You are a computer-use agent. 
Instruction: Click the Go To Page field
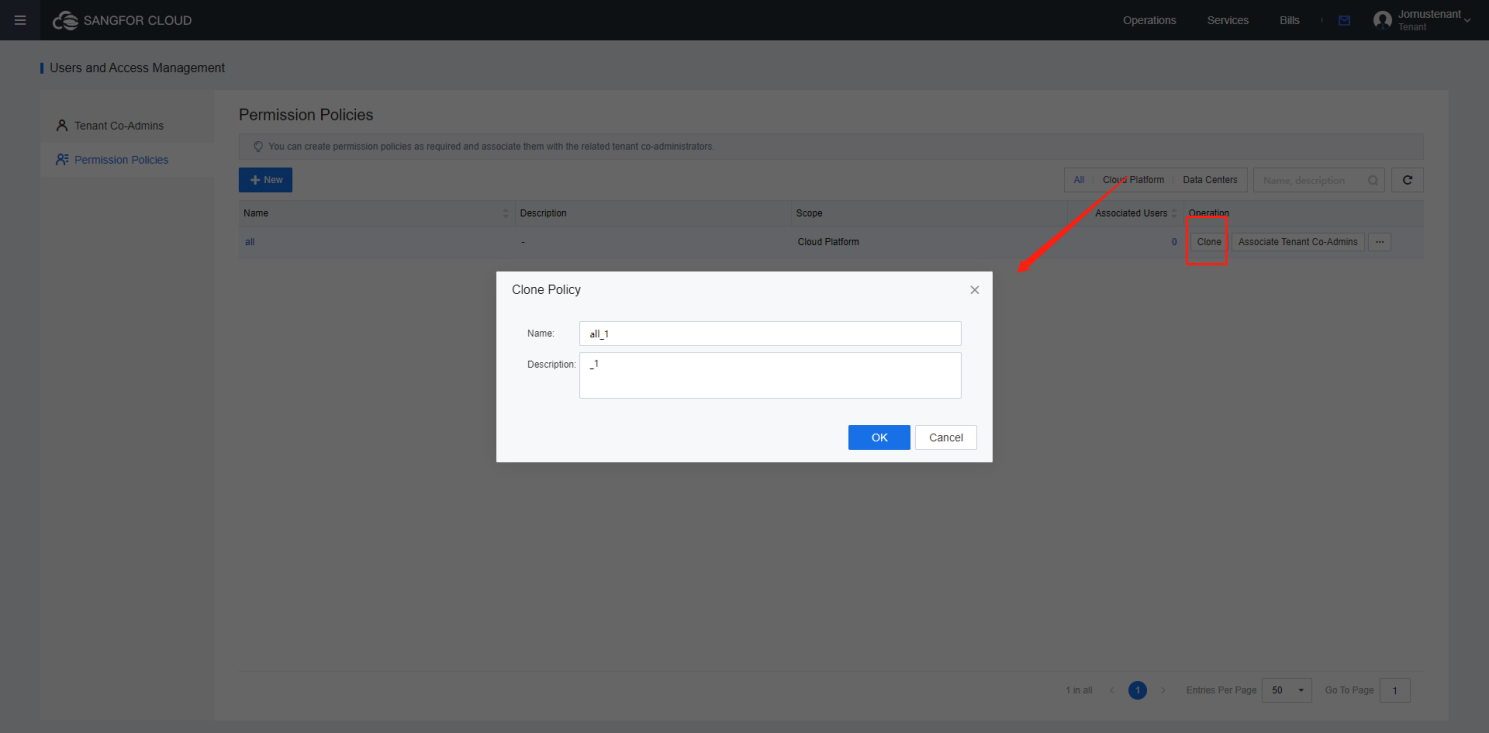click(x=1395, y=690)
